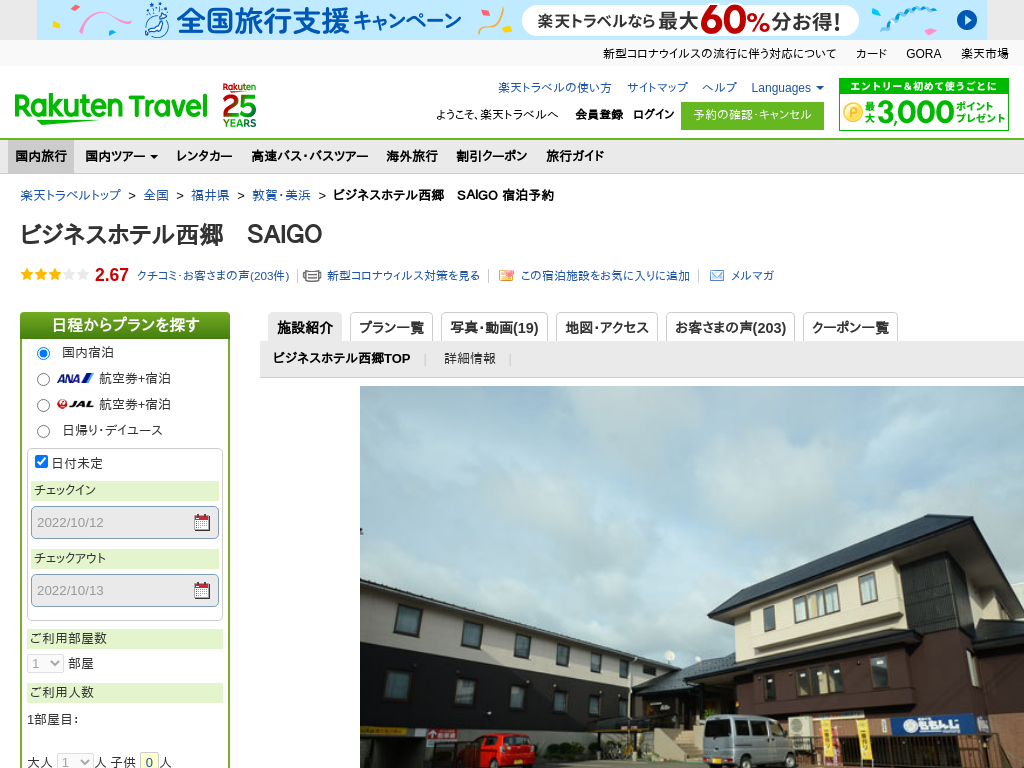Open the room count dropdown
This screenshot has height=768, width=1024.
pos(45,664)
